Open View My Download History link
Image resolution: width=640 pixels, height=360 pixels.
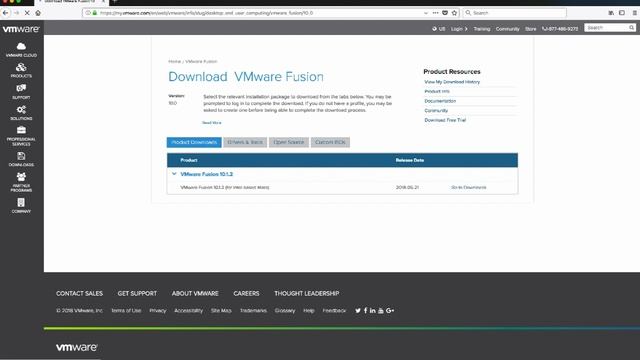(452, 82)
